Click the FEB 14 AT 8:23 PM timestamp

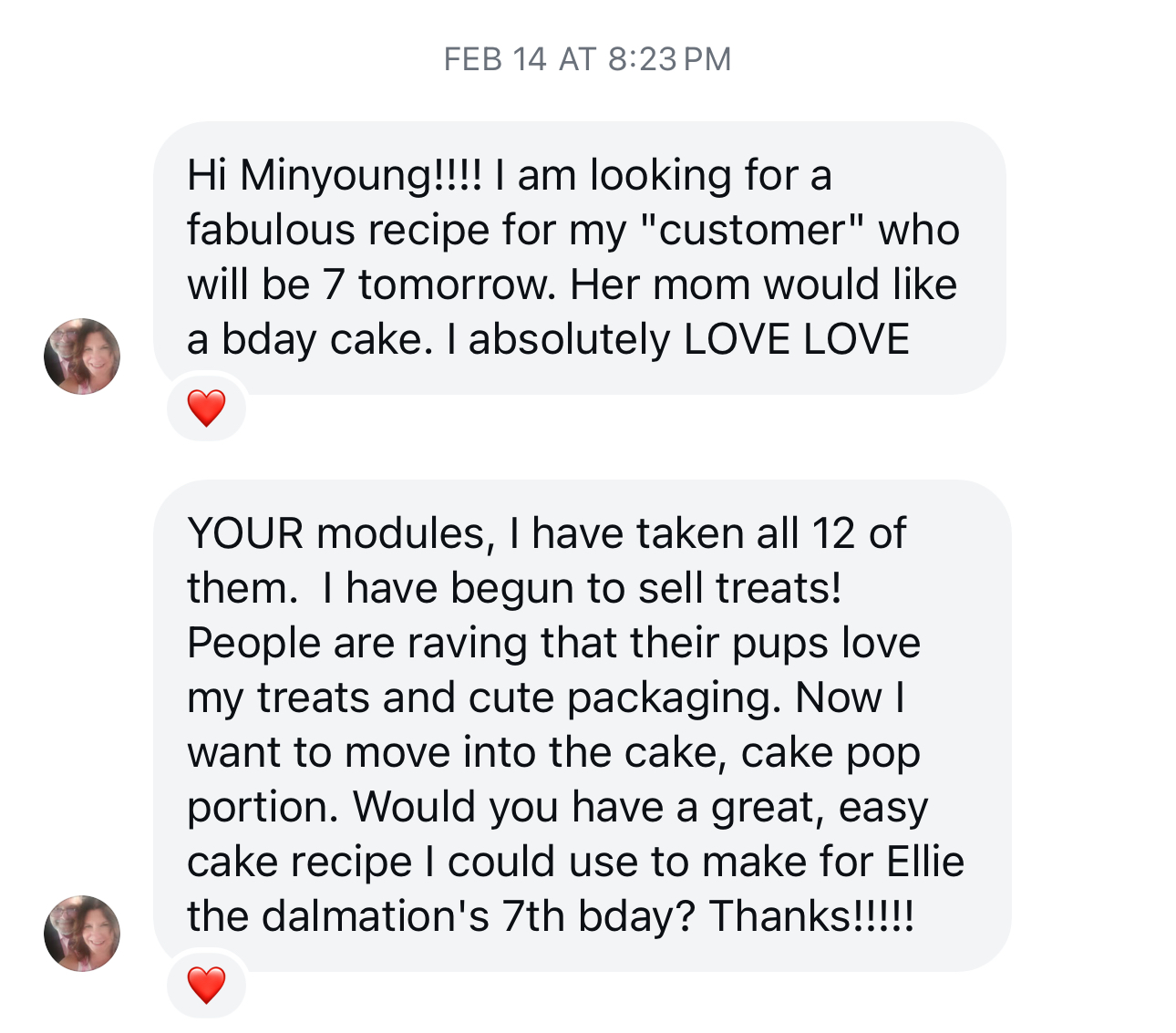[x=587, y=59]
